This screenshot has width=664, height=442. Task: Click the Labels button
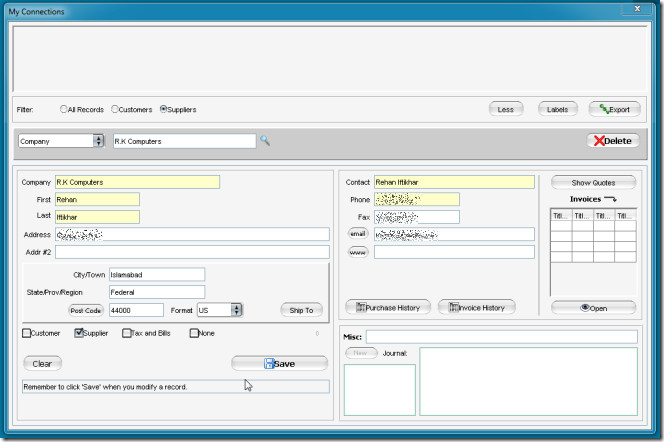(x=557, y=109)
